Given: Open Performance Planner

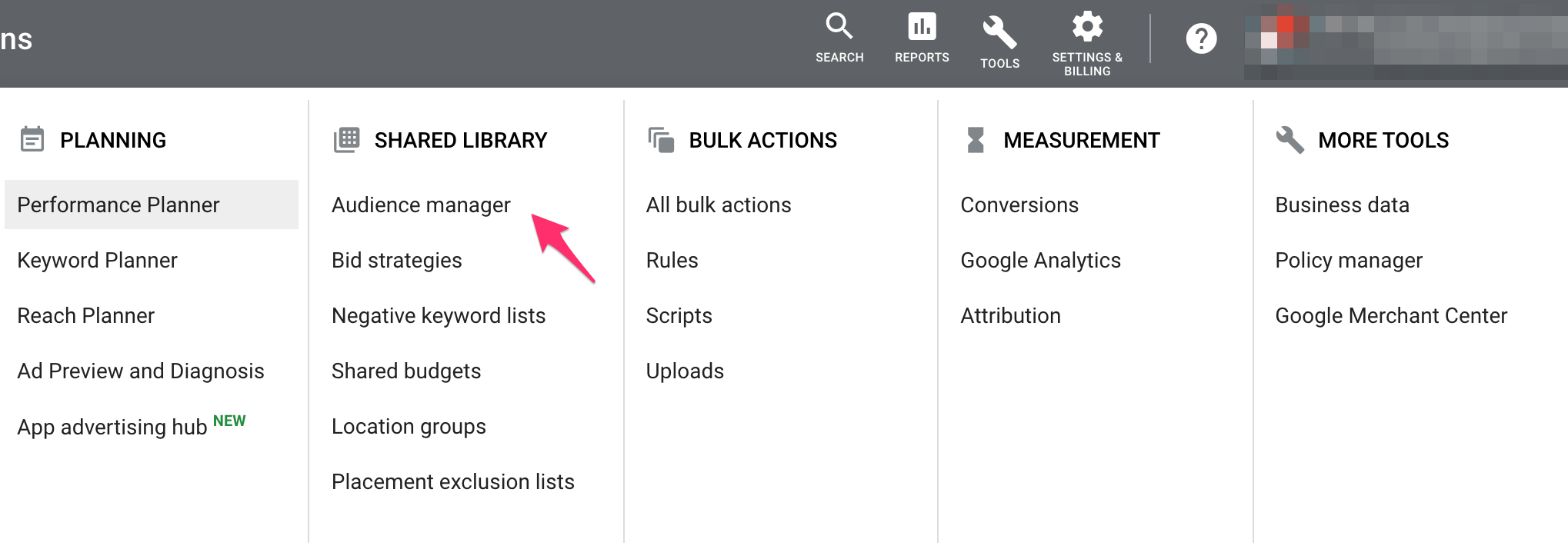Looking at the screenshot, I should click(118, 205).
